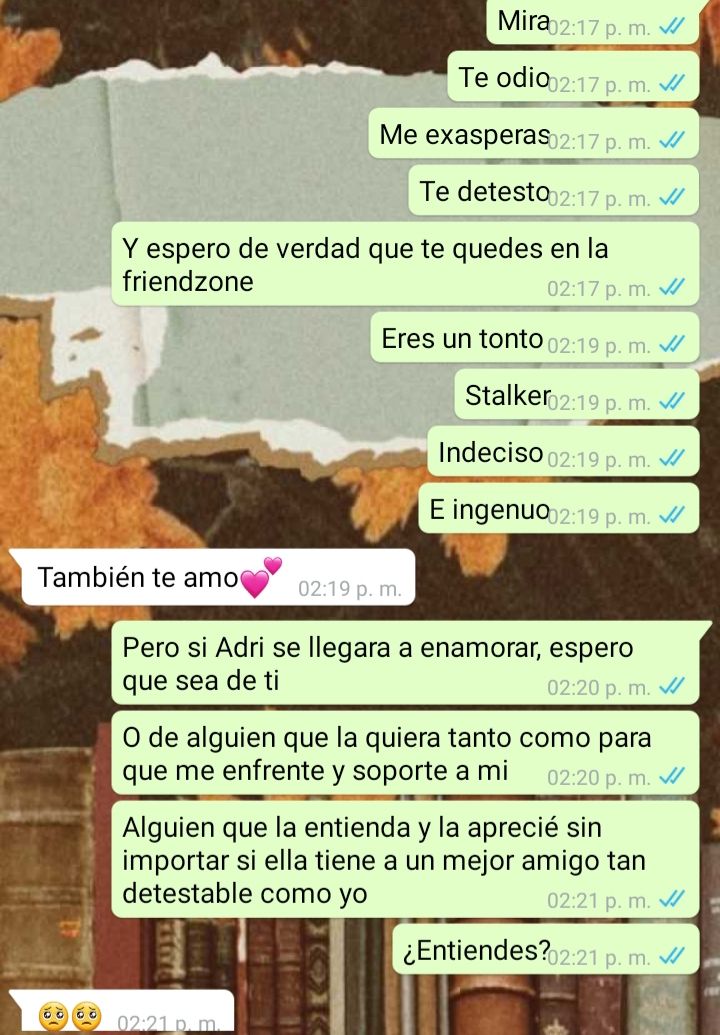Select the 'Stalker' message bubble

577,395
